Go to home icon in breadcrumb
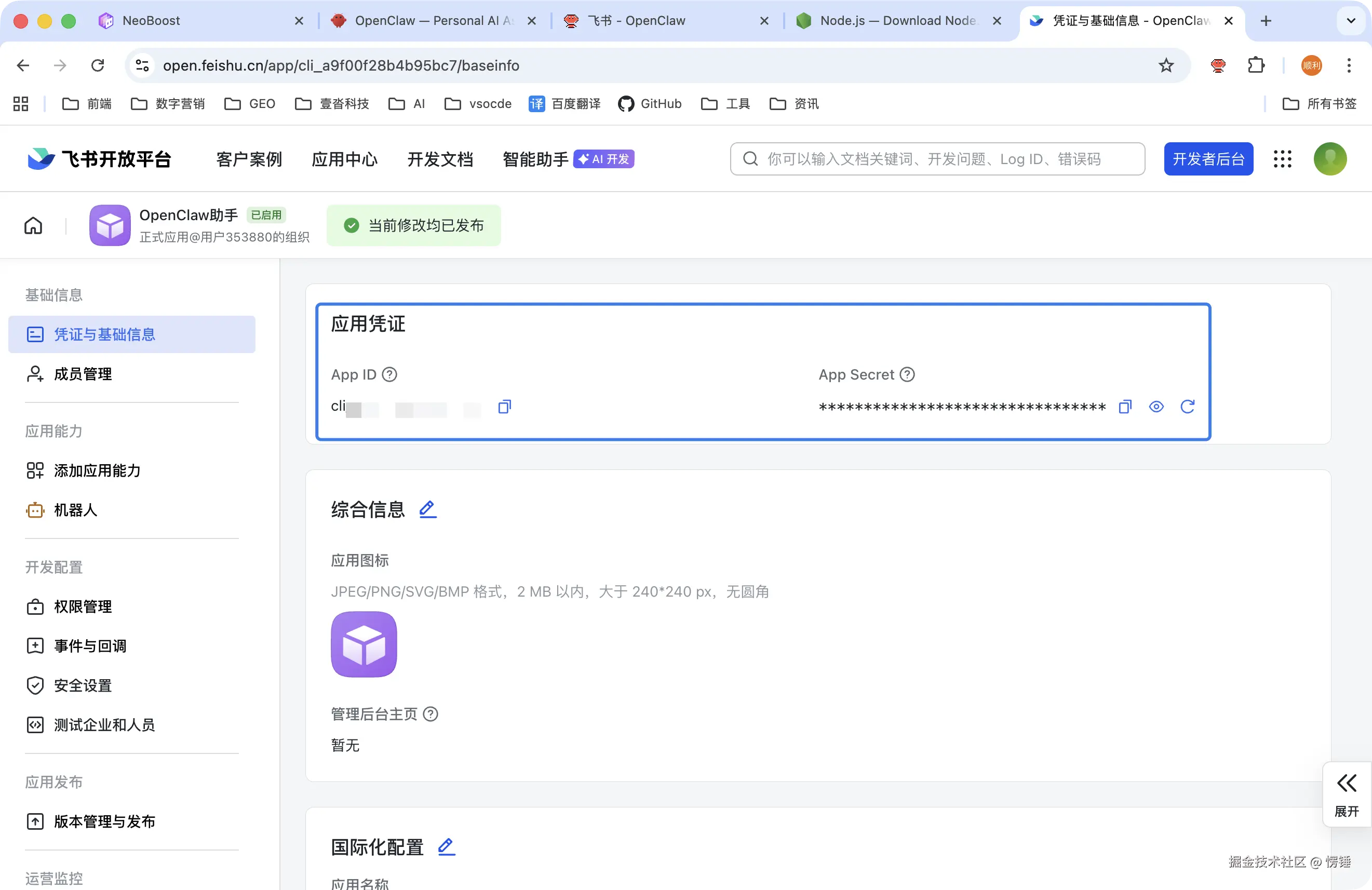 [x=33, y=225]
